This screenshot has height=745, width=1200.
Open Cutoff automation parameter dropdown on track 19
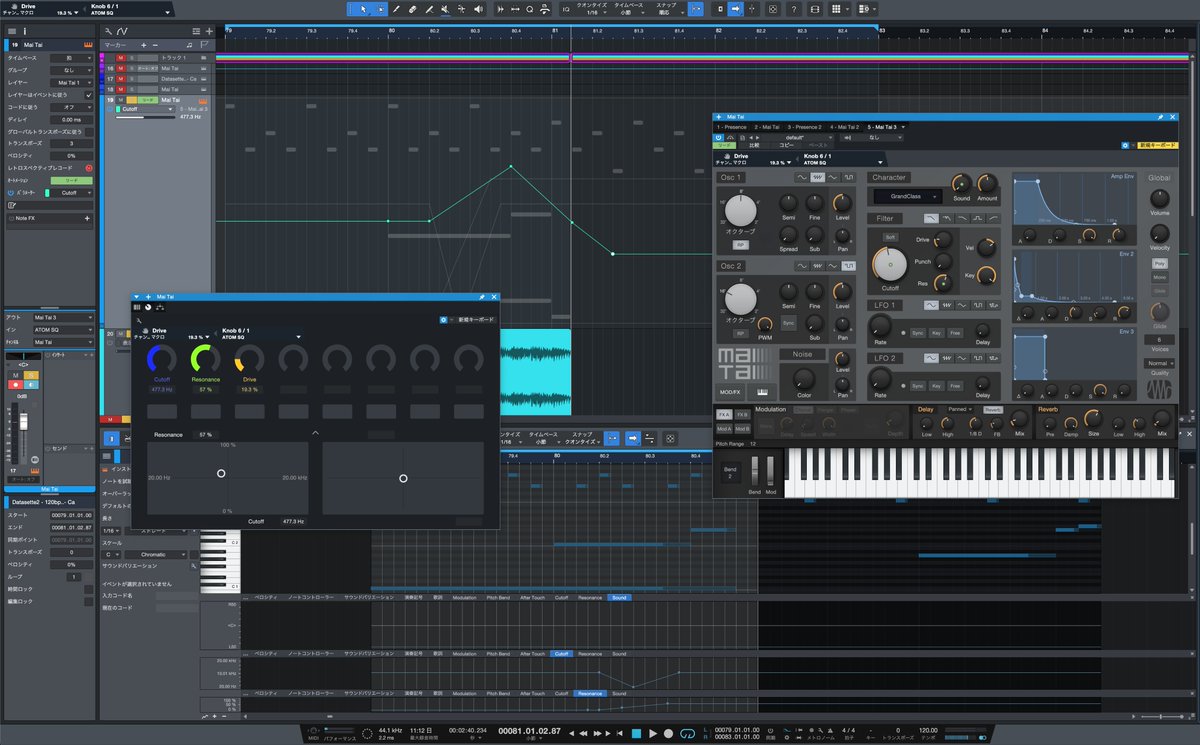147,109
